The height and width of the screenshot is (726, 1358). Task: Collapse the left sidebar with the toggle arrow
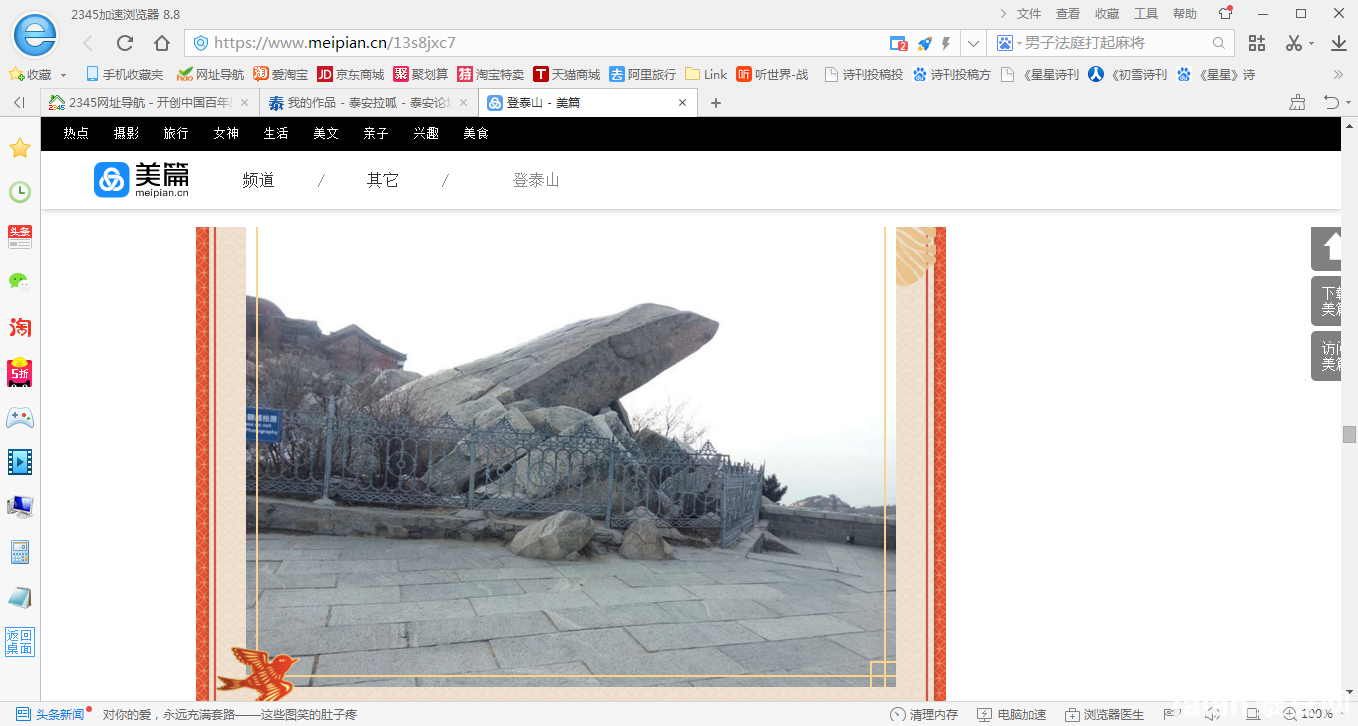(19, 103)
